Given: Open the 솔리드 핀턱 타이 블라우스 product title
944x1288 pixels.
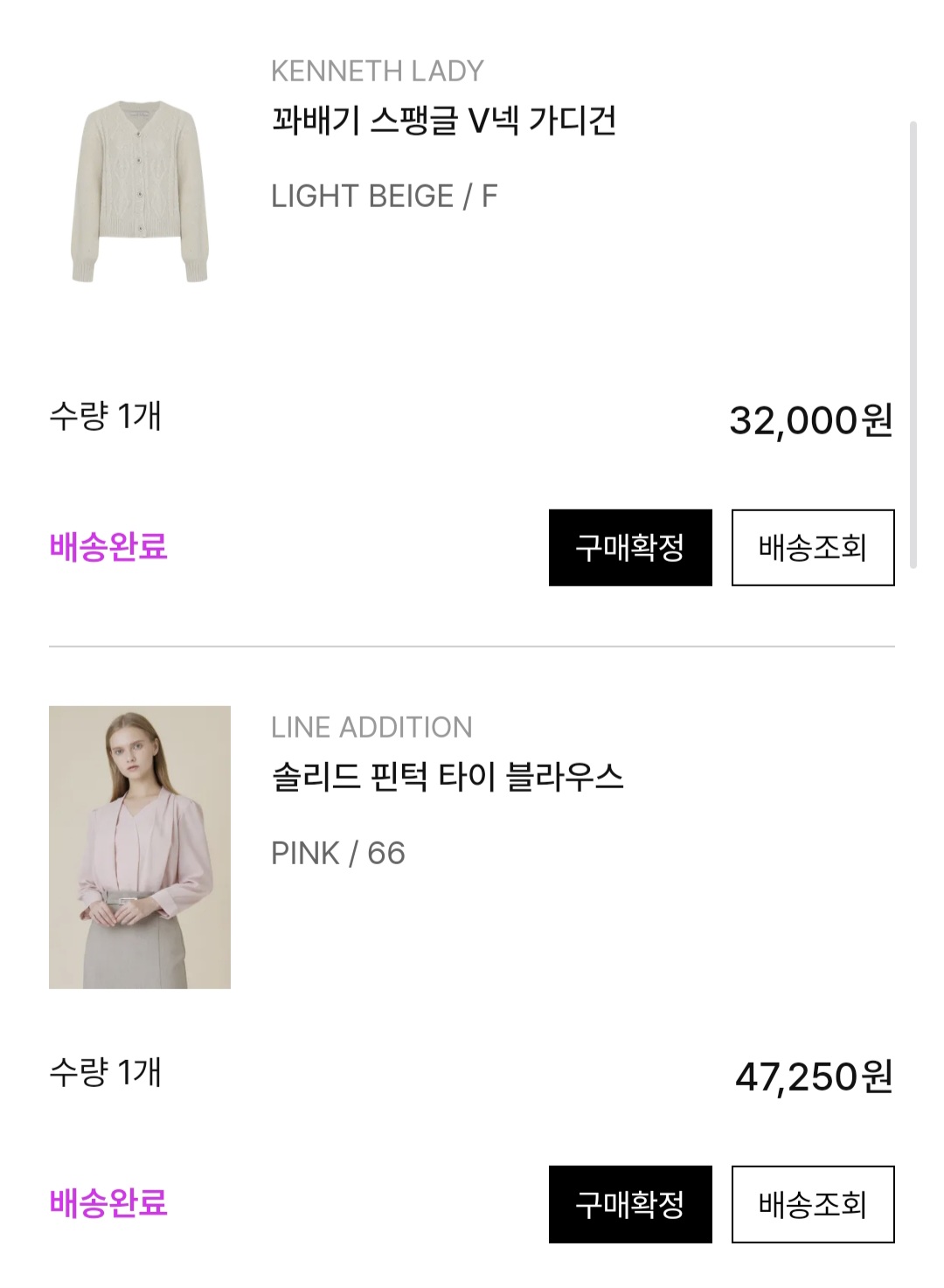Looking at the screenshot, I should pos(447,777).
